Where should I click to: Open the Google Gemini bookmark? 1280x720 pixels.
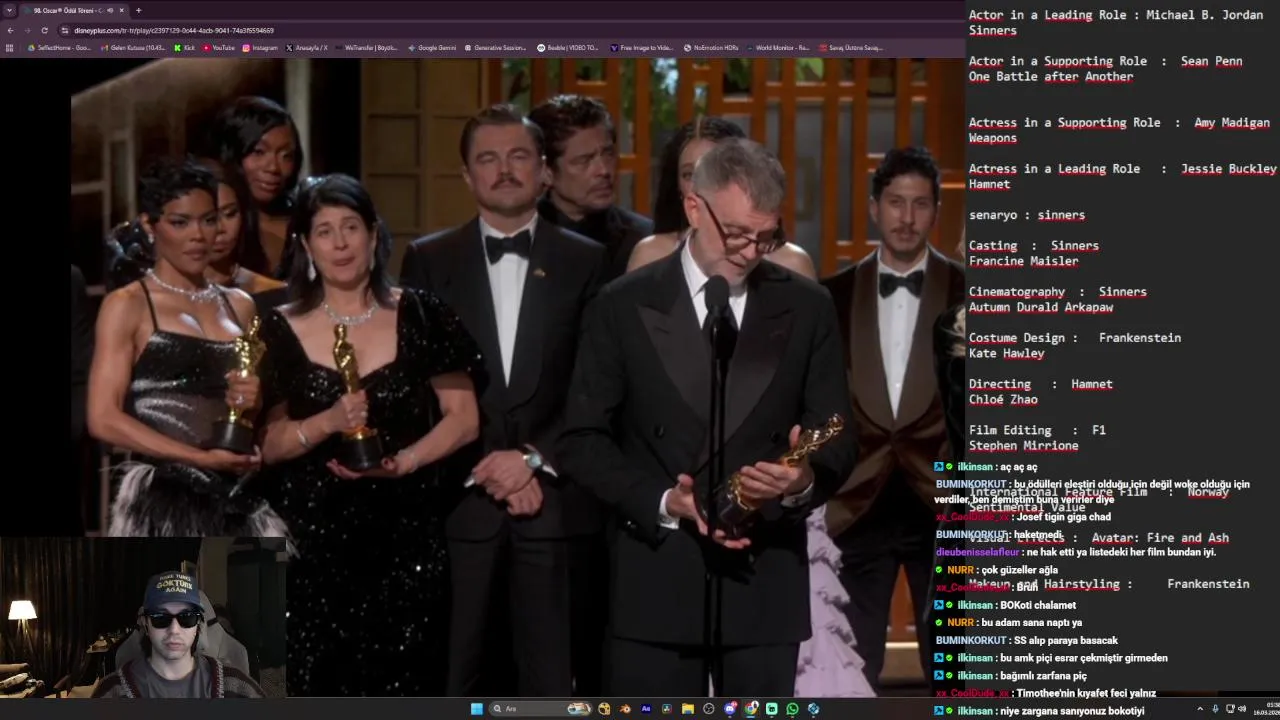click(x=432, y=47)
